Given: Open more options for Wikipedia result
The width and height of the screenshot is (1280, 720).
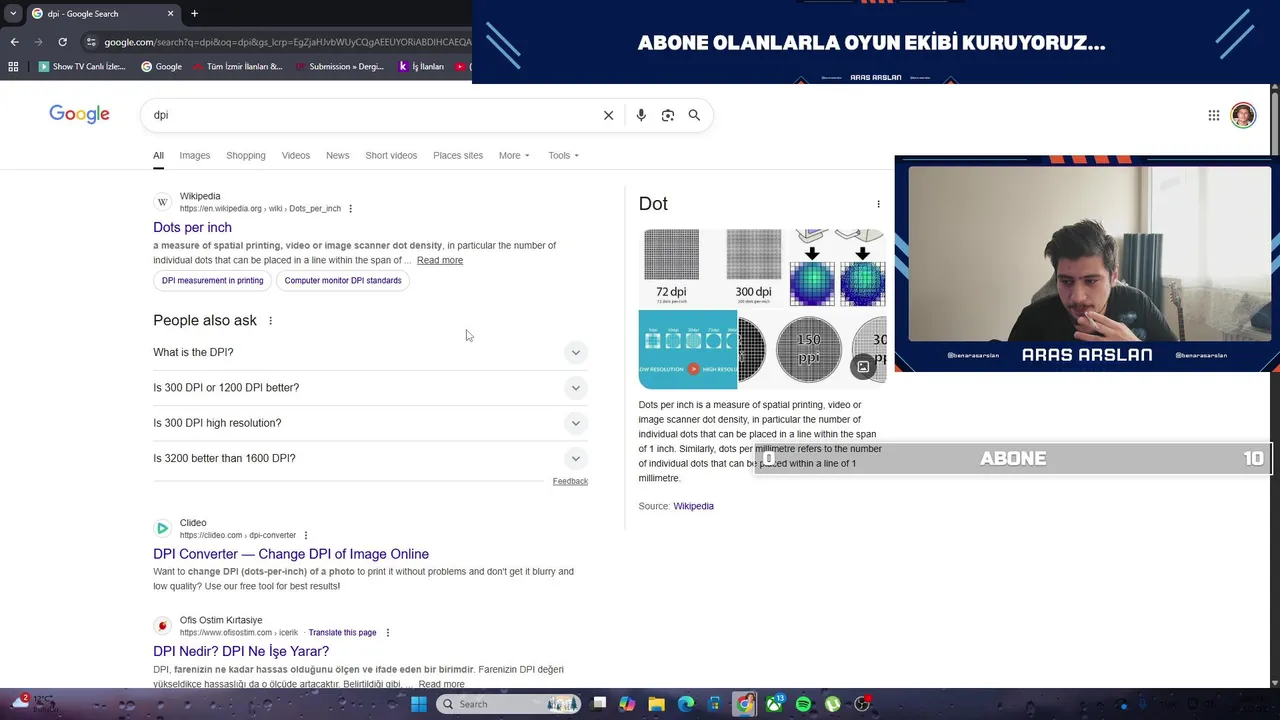Looking at the screenshot, I should (350, 209).
